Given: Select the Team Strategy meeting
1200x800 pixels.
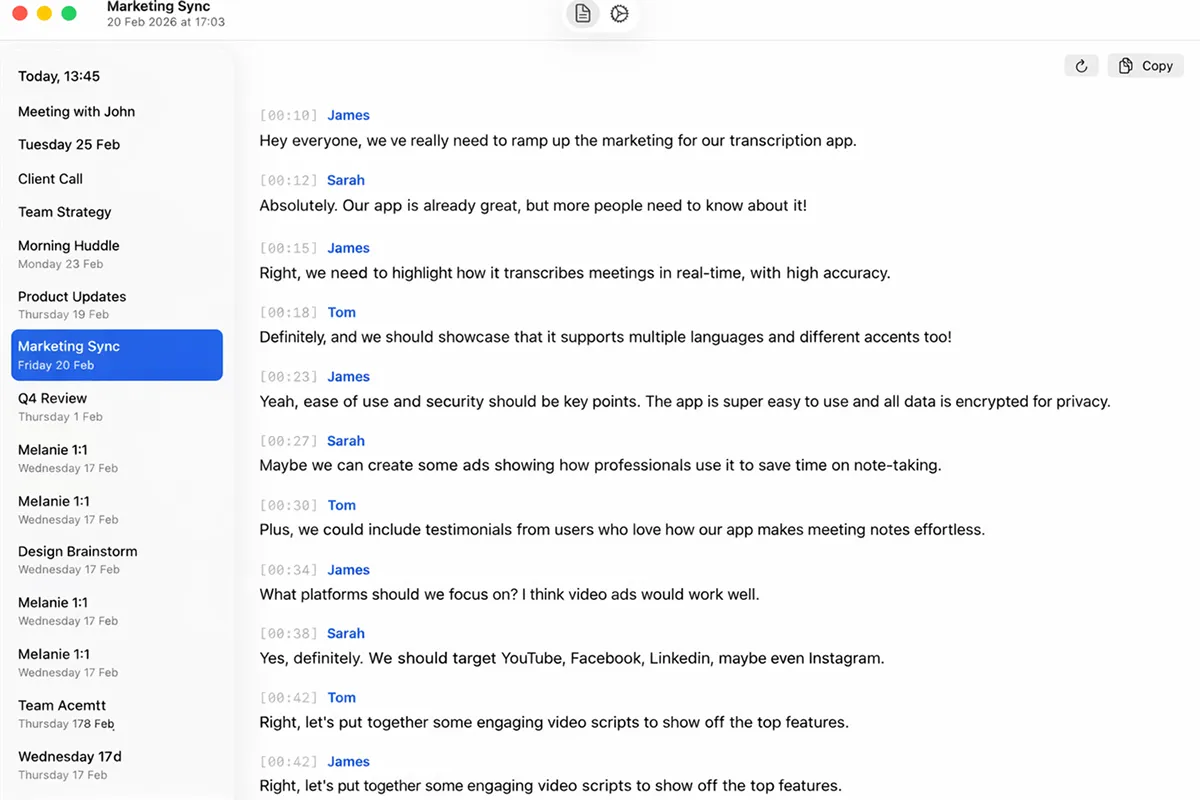Looking at the screenshot, I should [64, 212].
